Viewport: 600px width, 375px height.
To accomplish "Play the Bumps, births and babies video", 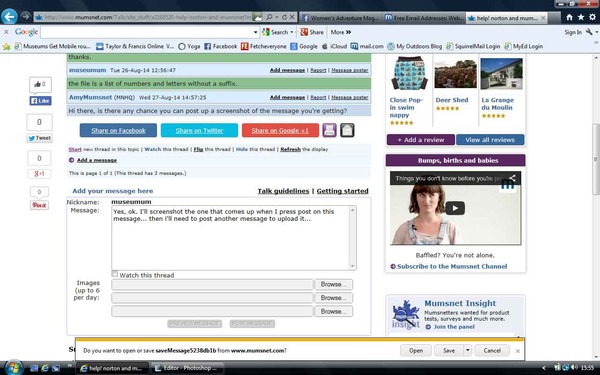I will [455, 208].
